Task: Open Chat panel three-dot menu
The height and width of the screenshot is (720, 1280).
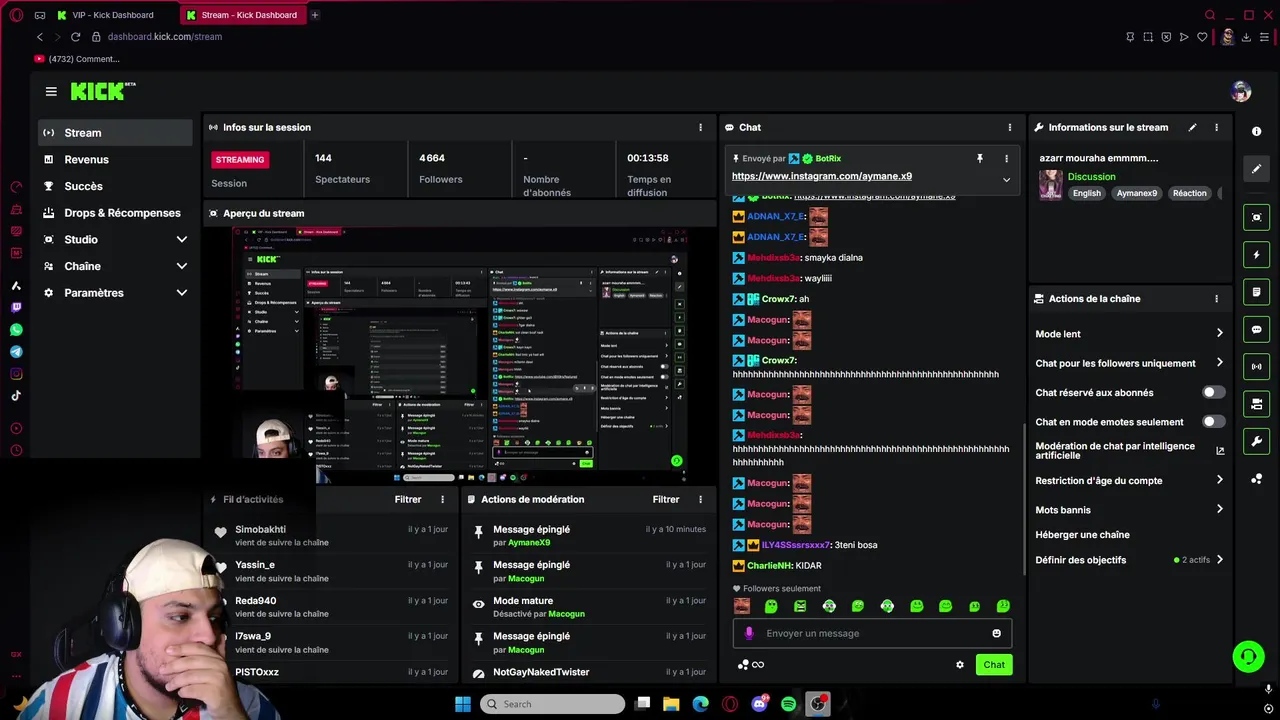Action: (1010, 127)
